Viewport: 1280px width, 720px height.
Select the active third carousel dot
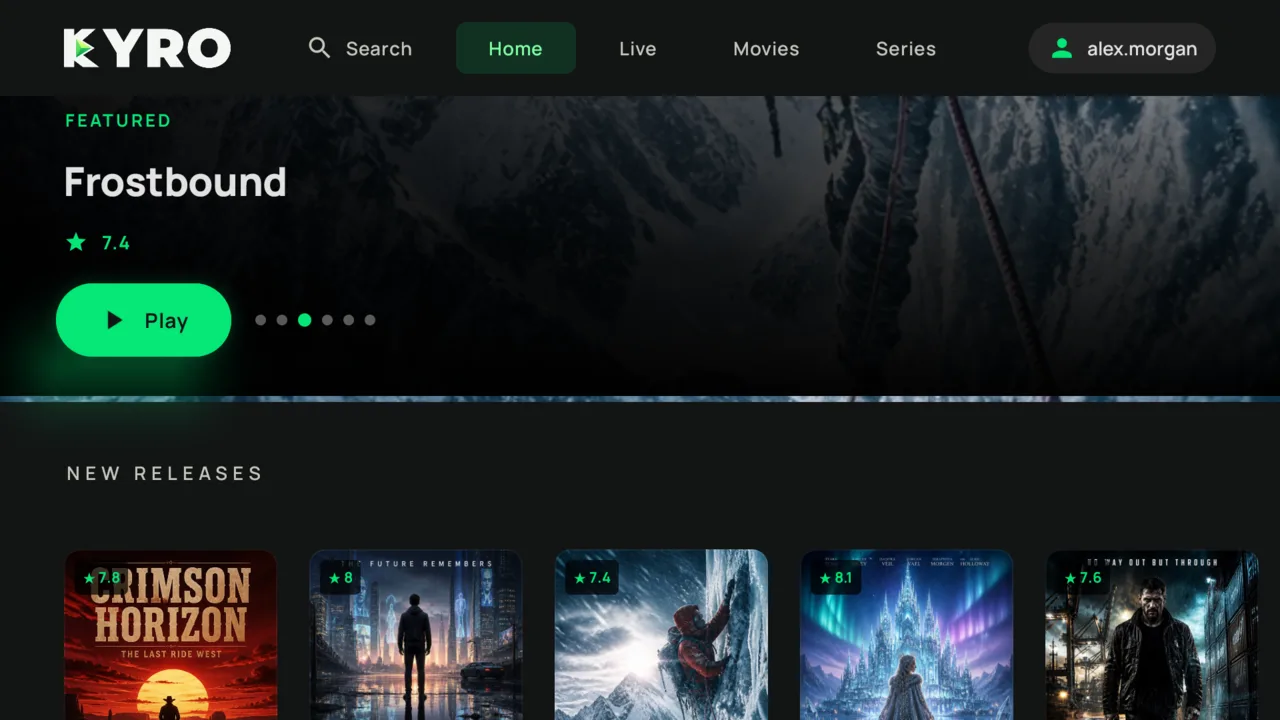[305, 320]
